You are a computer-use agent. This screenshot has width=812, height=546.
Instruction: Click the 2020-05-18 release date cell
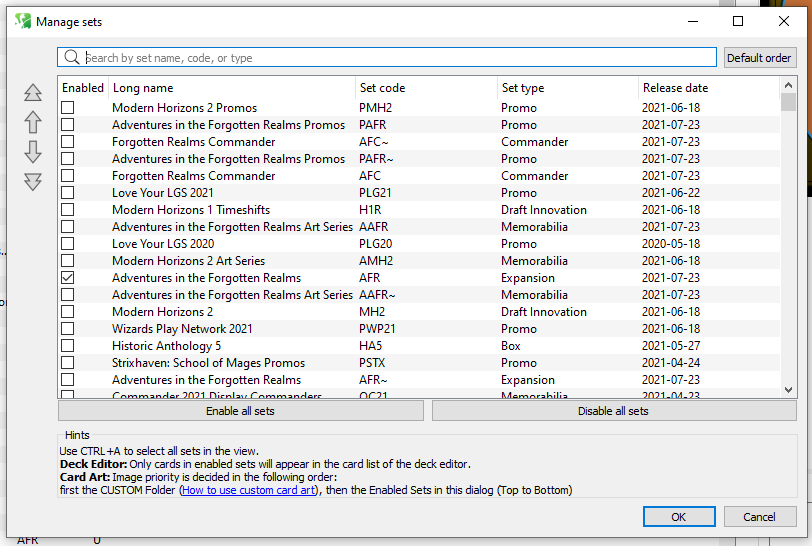click(671, 243)
